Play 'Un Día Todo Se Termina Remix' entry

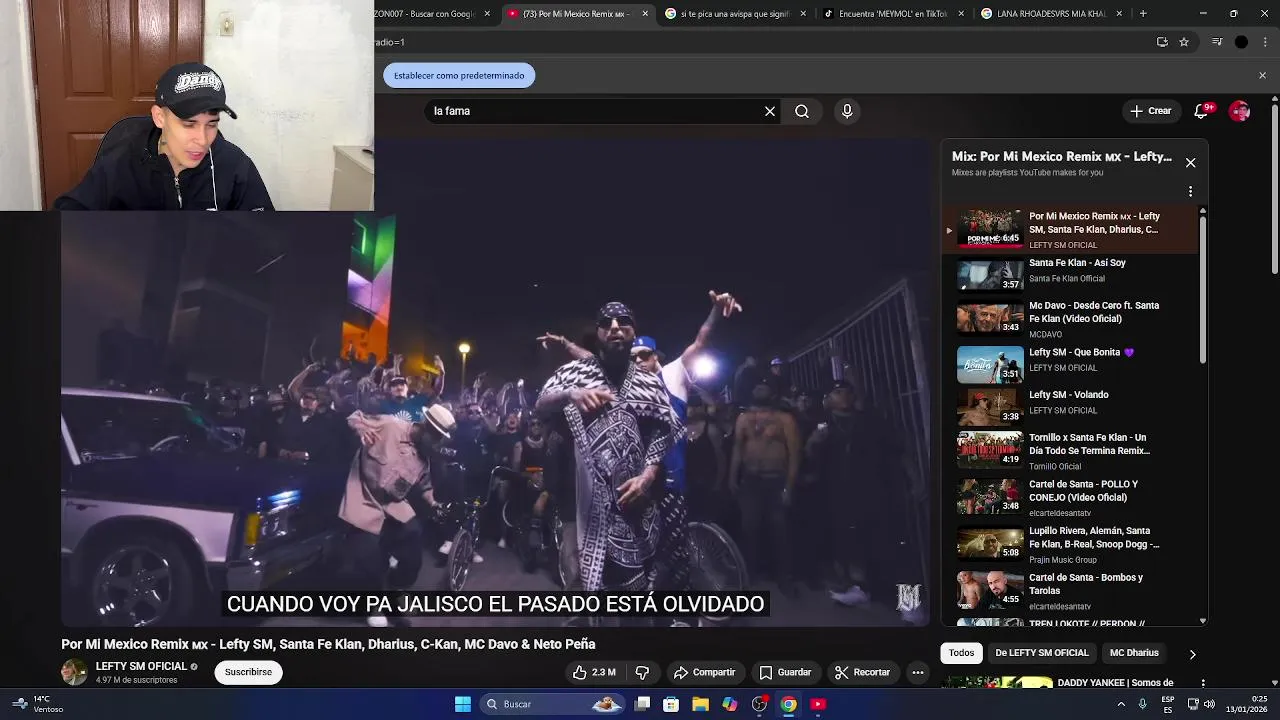click(x=1070, y=450)
